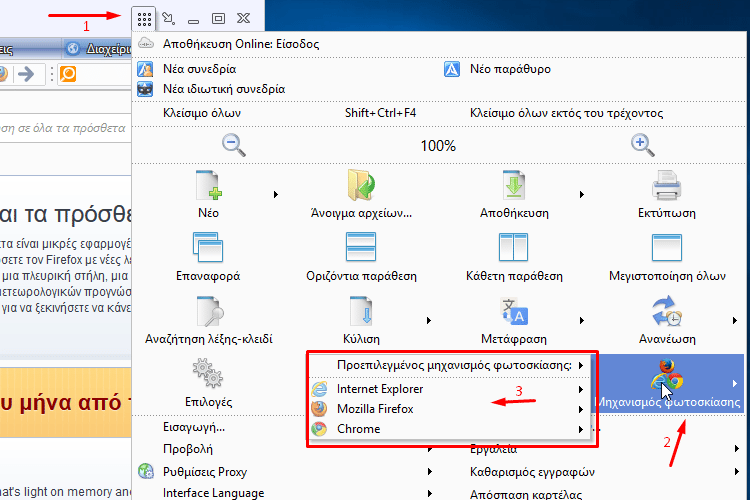Expand the Ανανέωση submenu arrow
Image resolution: width=750 pixels, height=500 pixels.
click(735, 320)
